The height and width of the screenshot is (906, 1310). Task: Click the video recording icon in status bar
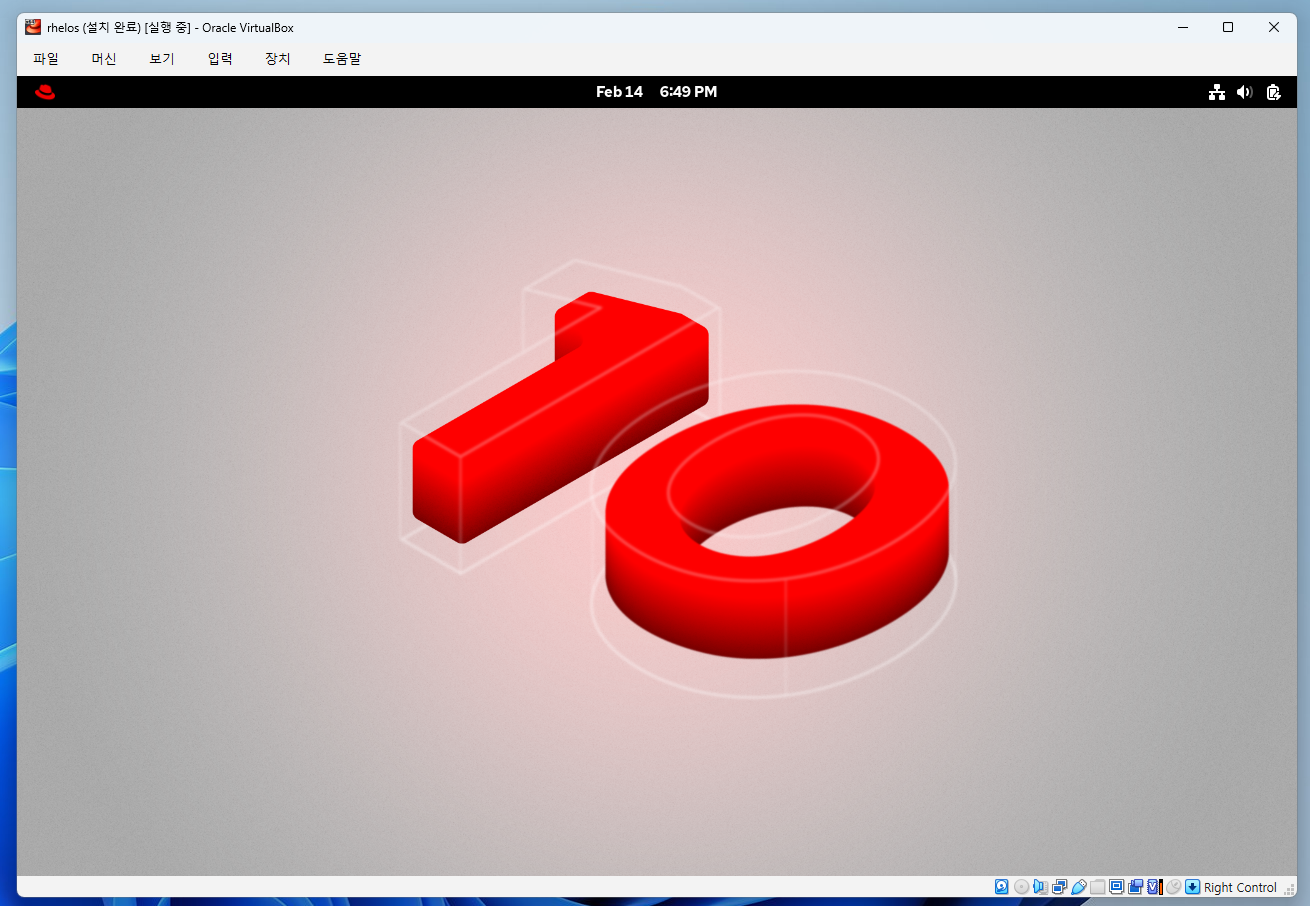click(1136, 887)
